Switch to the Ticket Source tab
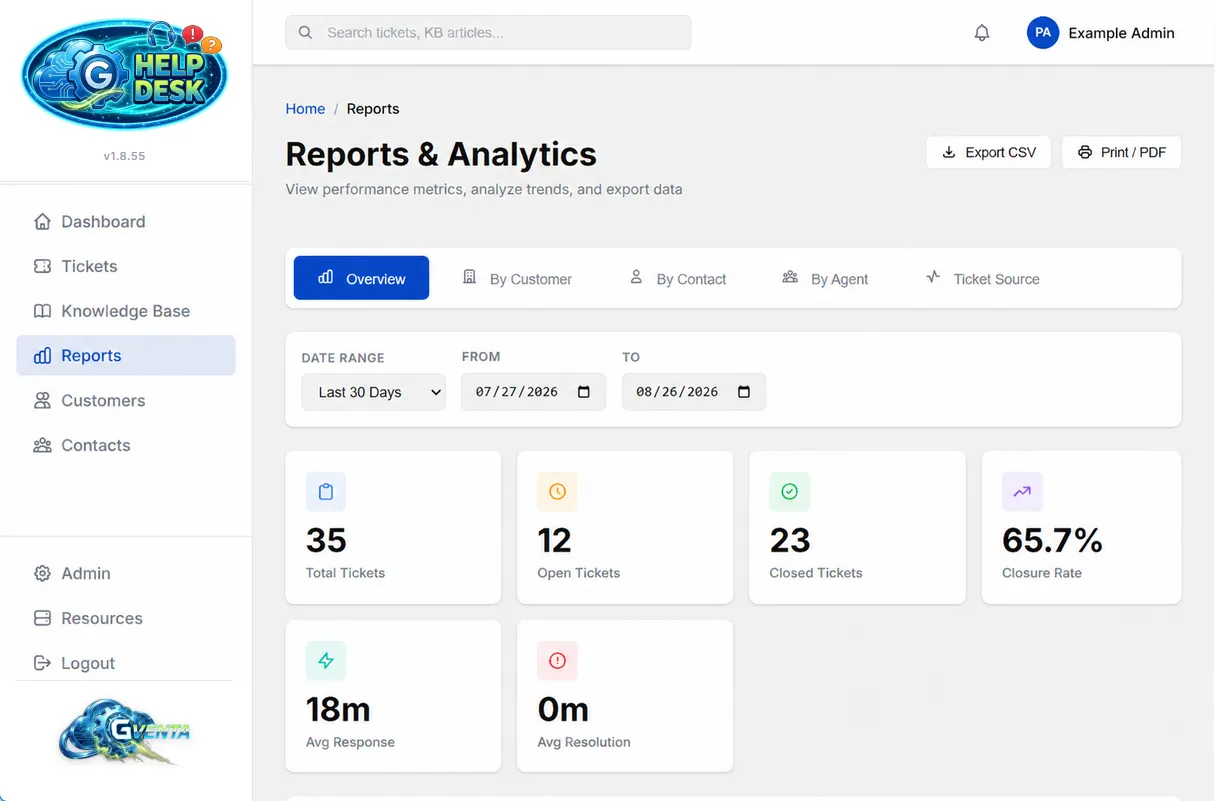This screenshot has width=1215, height=801. (x=983, y=279)
